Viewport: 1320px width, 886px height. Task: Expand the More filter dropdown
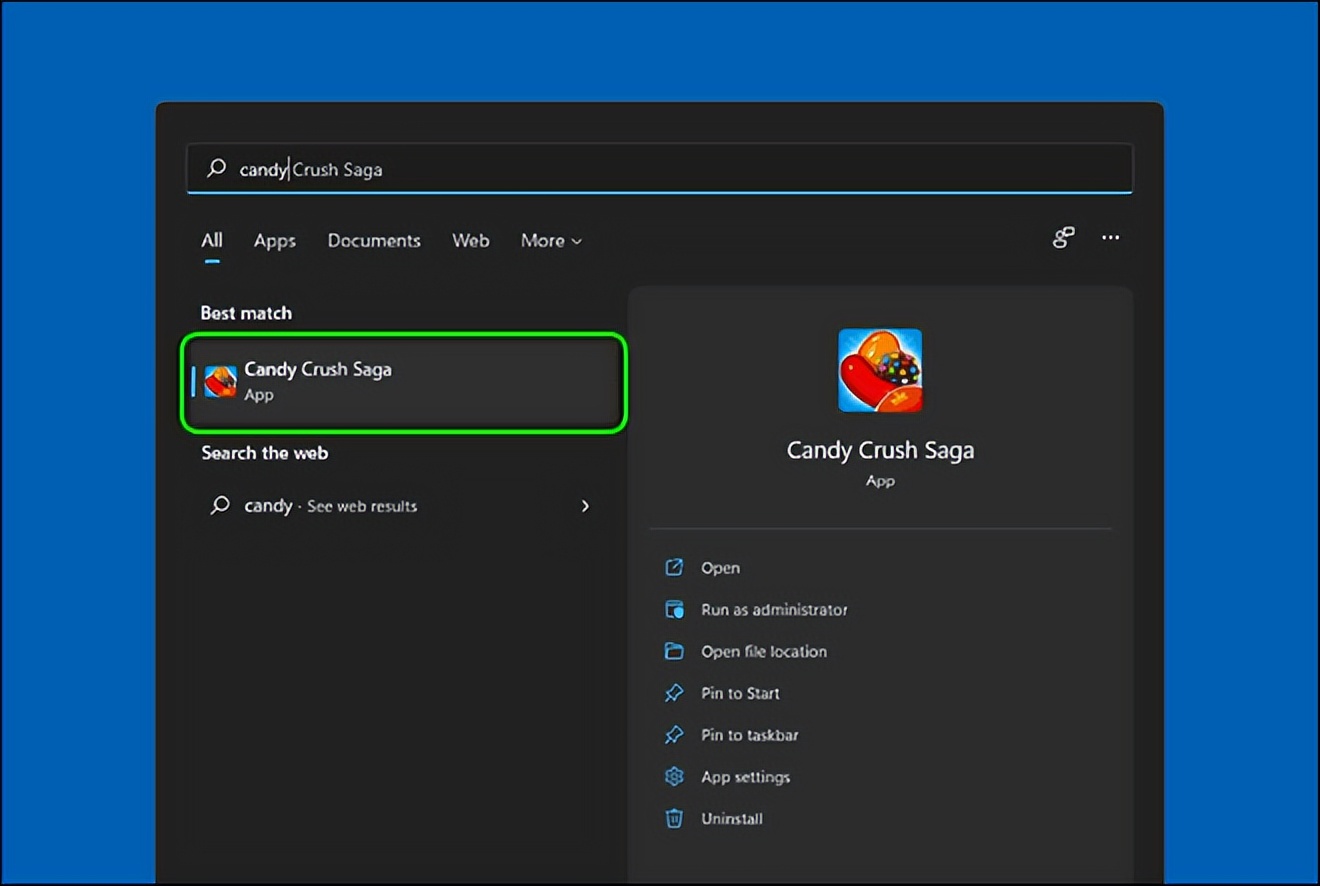[x=551, y=241]
